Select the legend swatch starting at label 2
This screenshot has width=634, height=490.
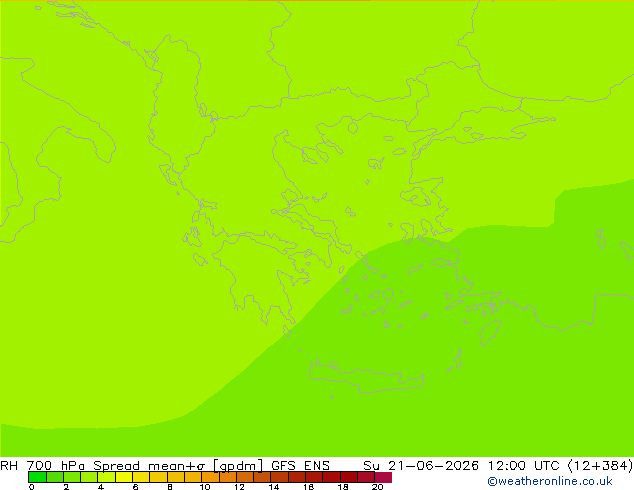coord(72,477)
